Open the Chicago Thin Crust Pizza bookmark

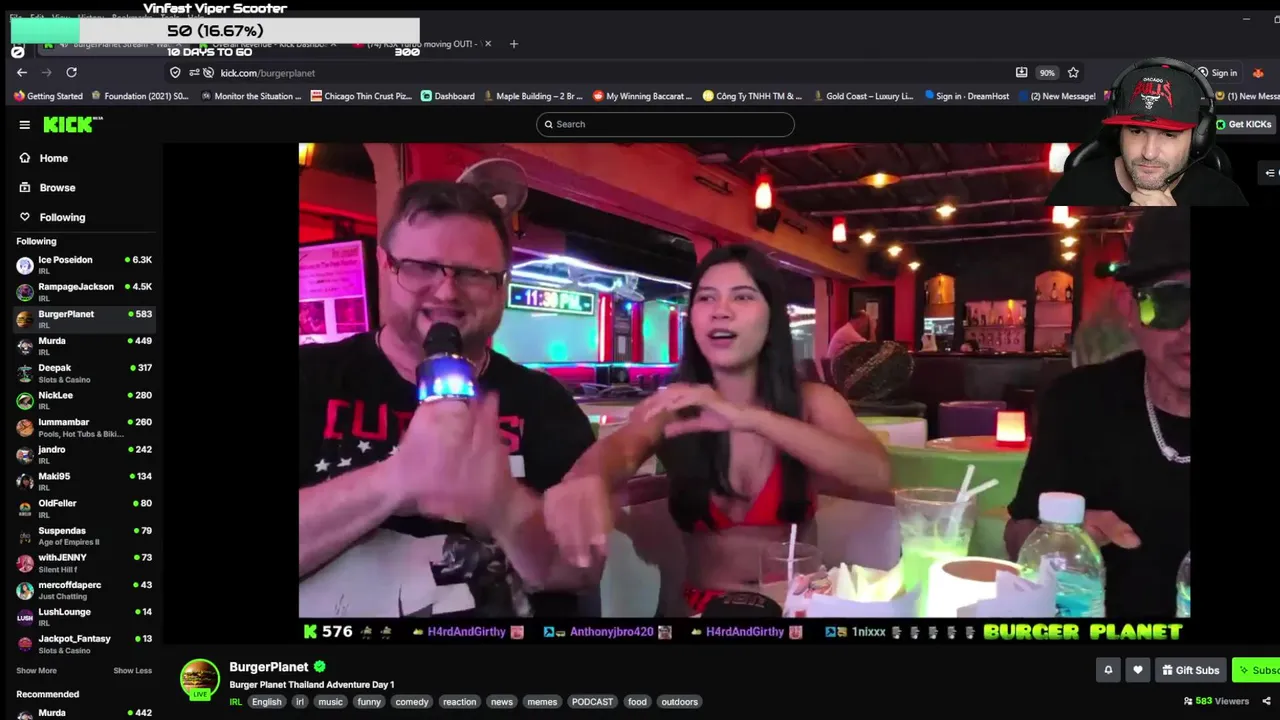tap(361, 96)
